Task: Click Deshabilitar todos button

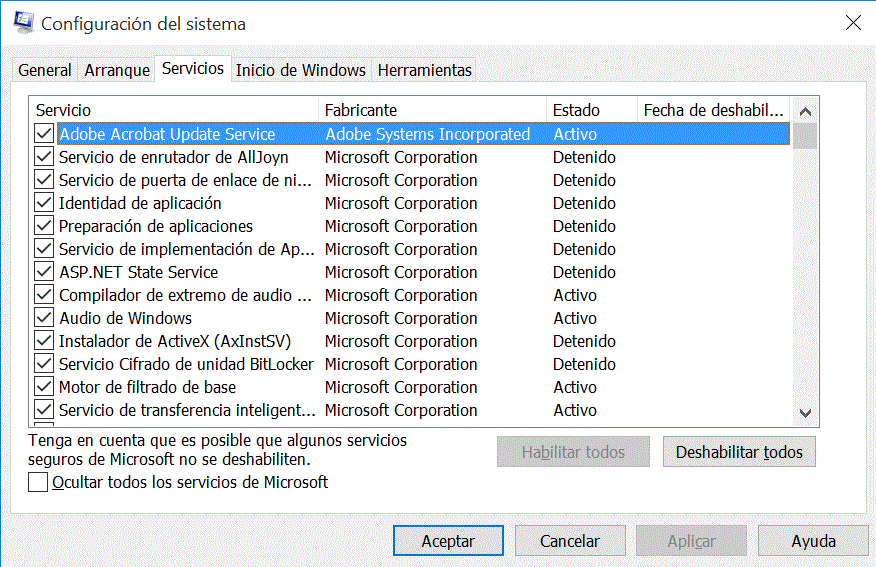Action: pyautogui.click(x=739, y=452)
